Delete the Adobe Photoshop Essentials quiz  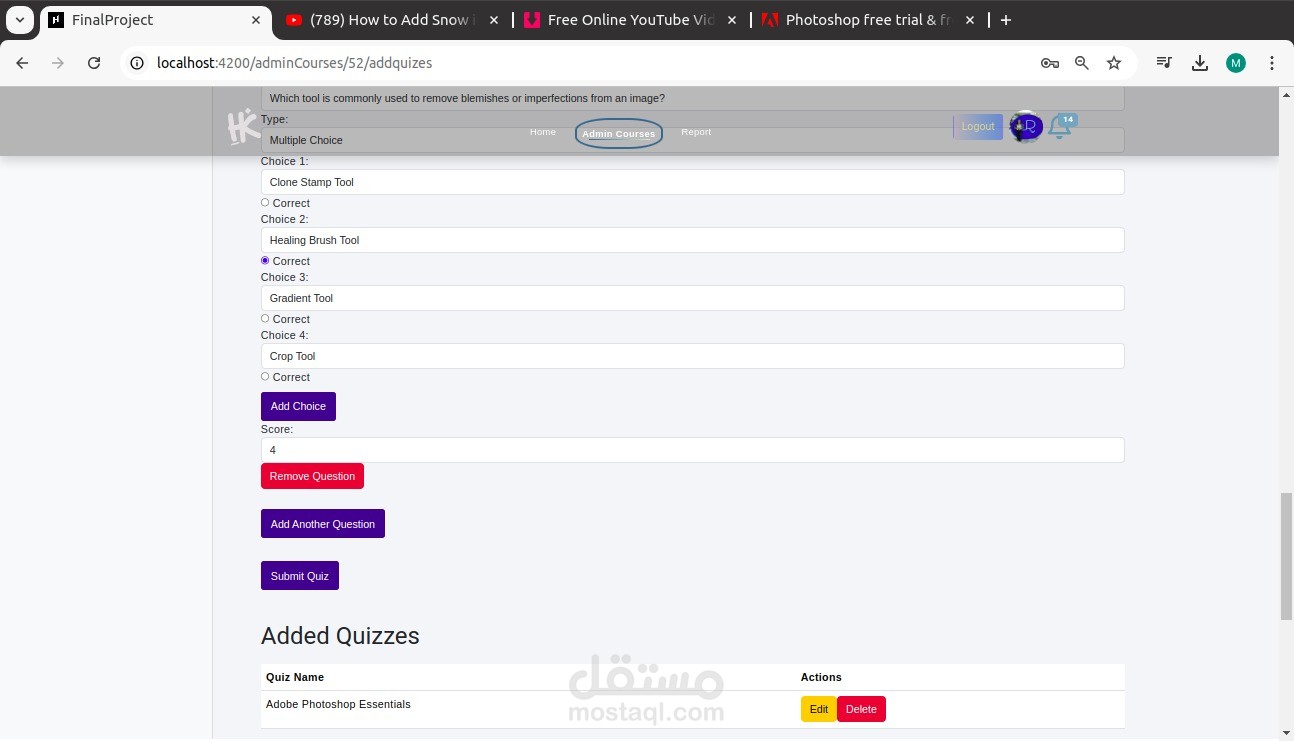coord(861,709)
